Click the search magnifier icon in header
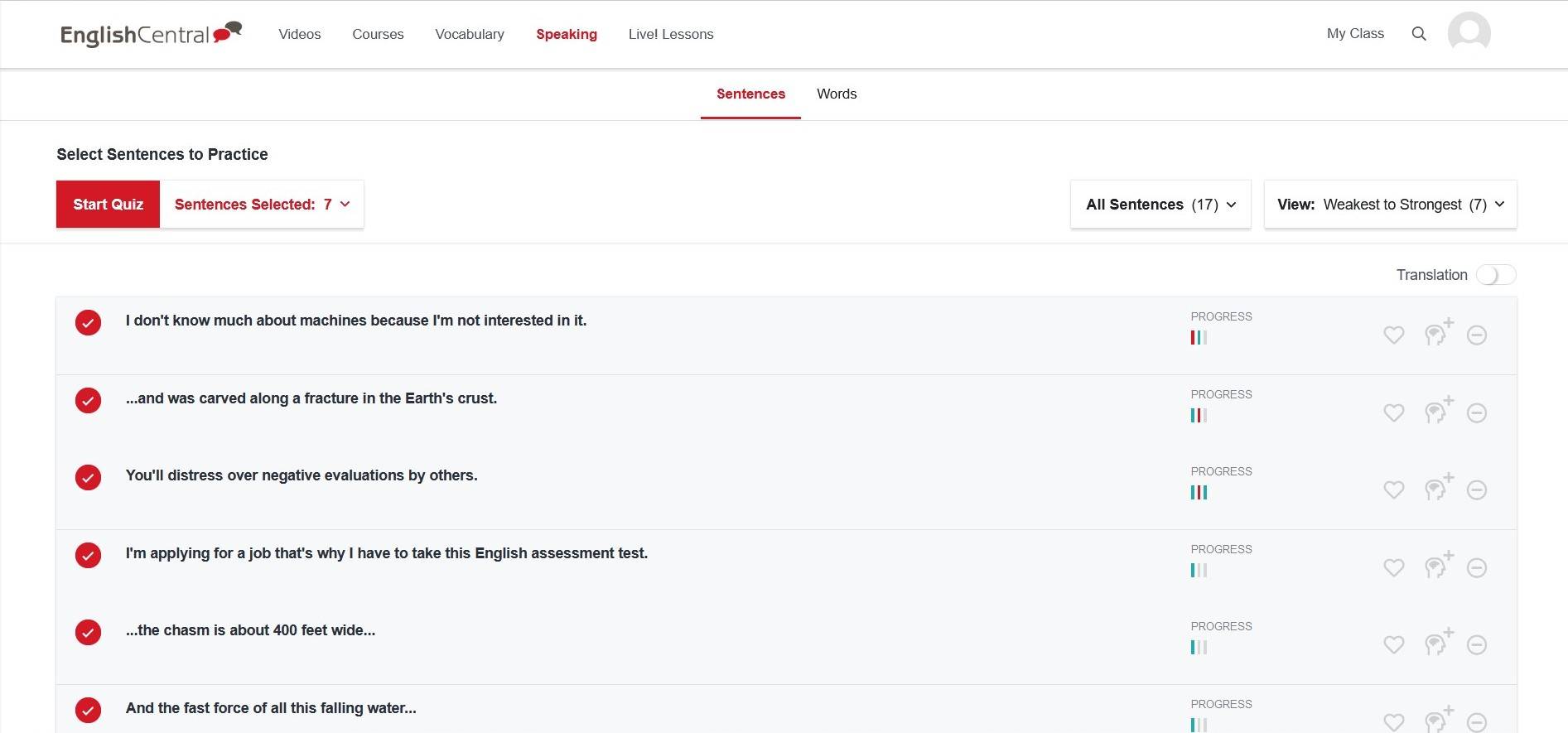This screenshot has height=733, width=1568. click(1419, 34)
